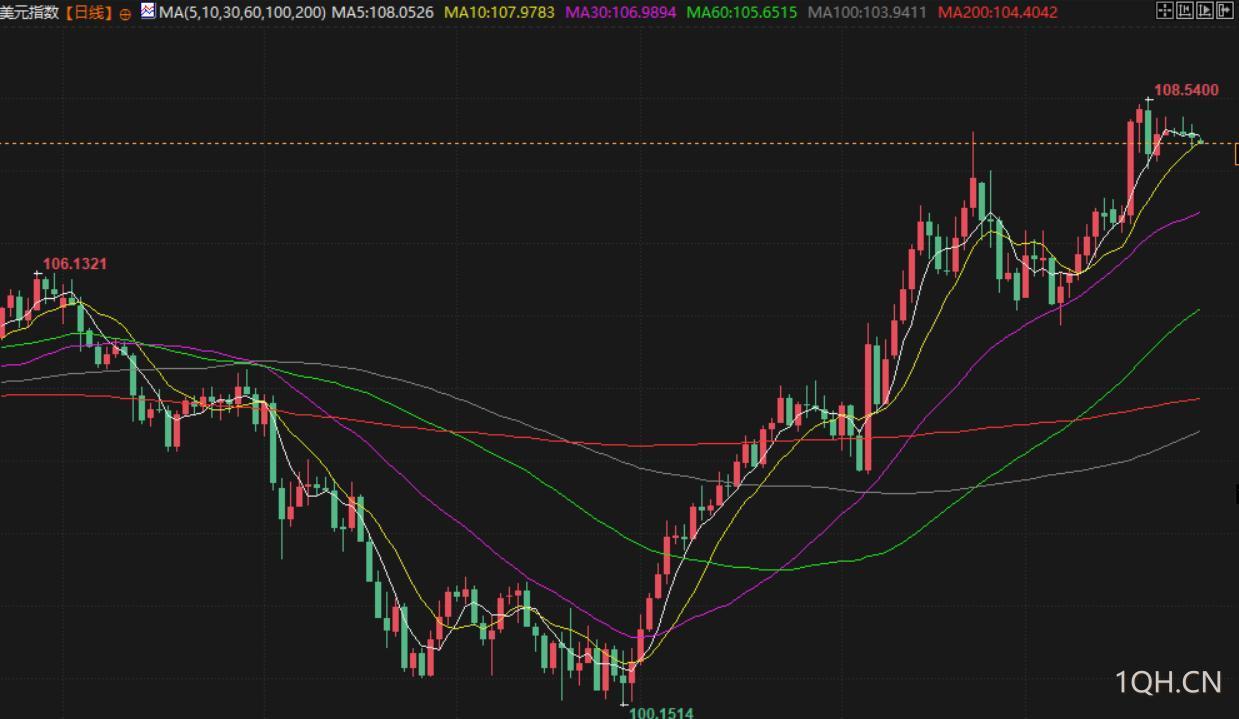Click the expand-chart-range icon with right arrow
The image size is (1239, 719).
[x=1205, y=10]
